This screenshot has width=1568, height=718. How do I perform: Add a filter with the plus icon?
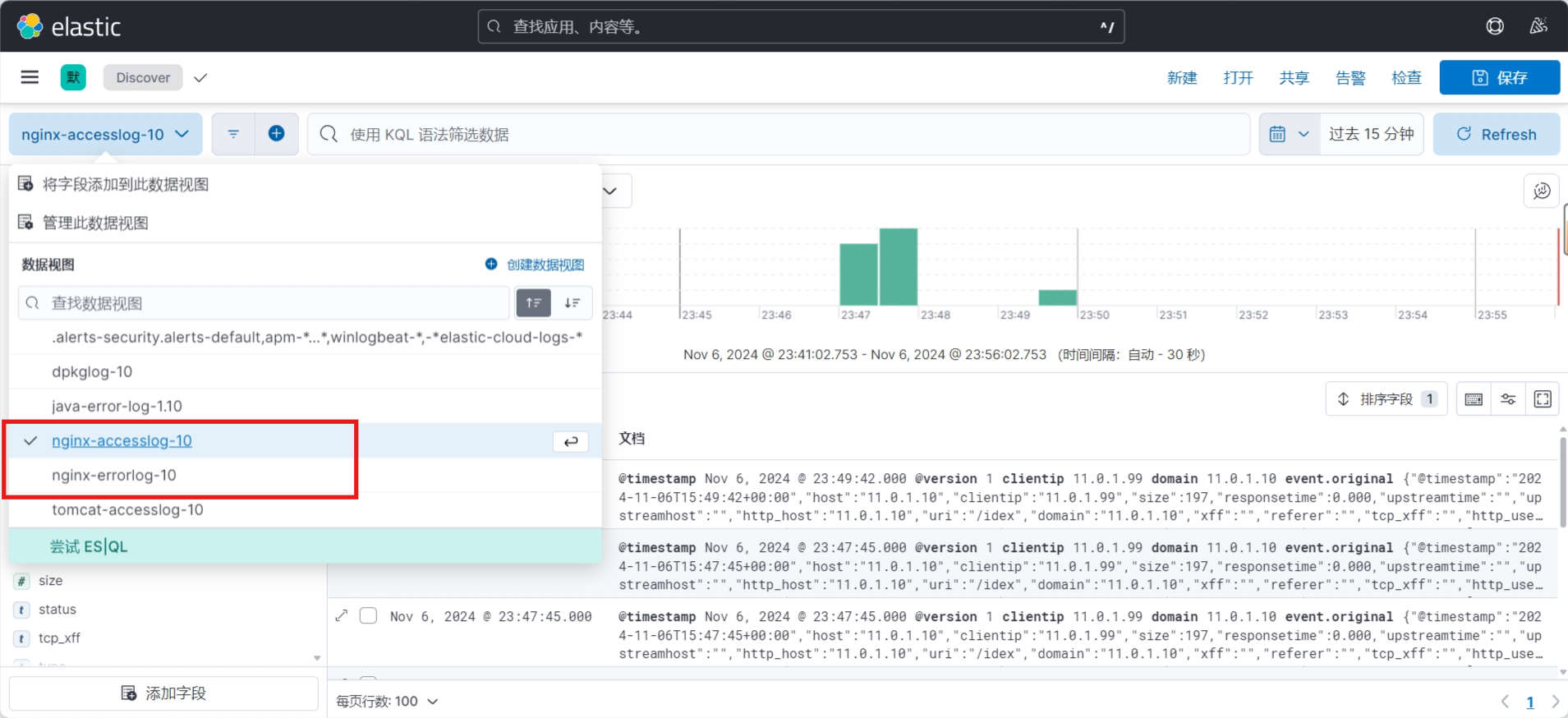277,134
